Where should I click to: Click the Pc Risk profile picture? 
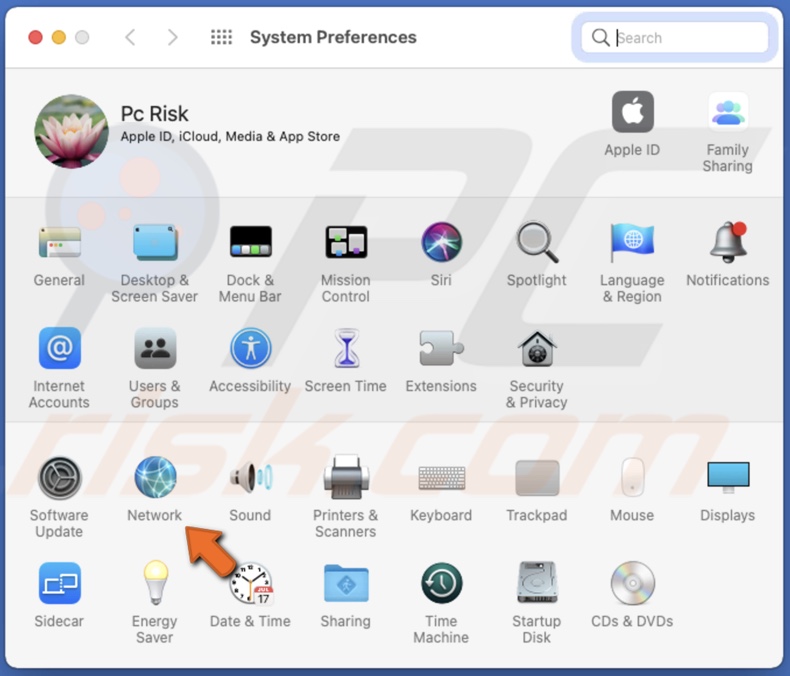(x=71, y=131)
